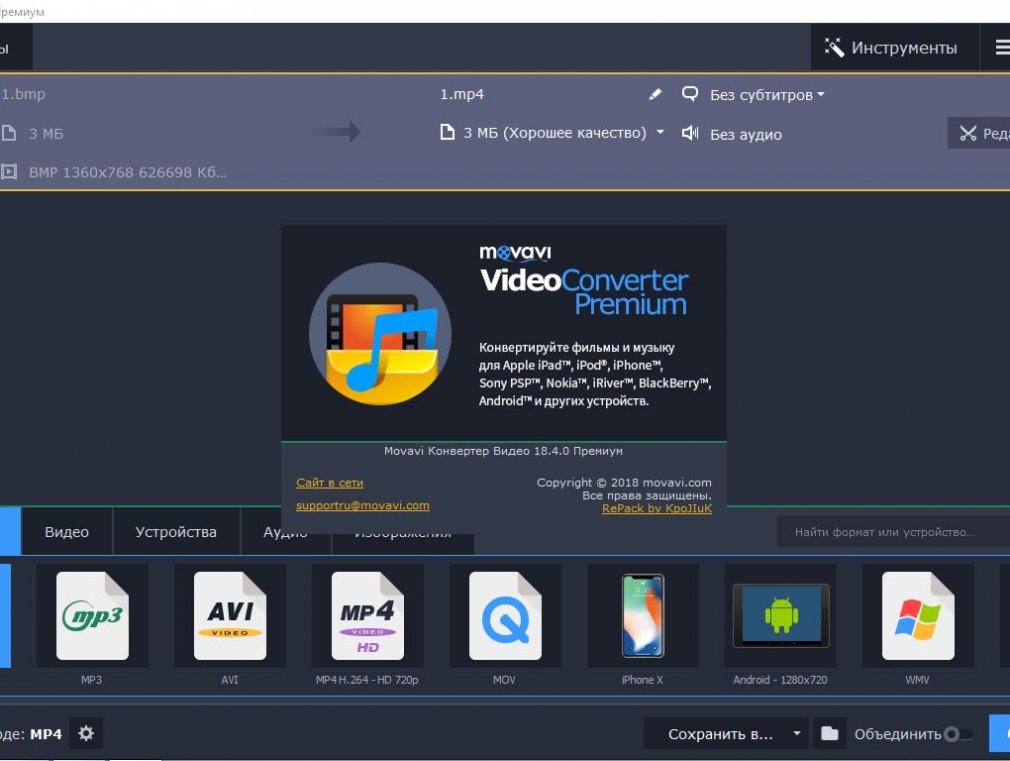Click the scissors edit button
The height and width of the screenshot is (761, 1010).
[x=979, y=133]
